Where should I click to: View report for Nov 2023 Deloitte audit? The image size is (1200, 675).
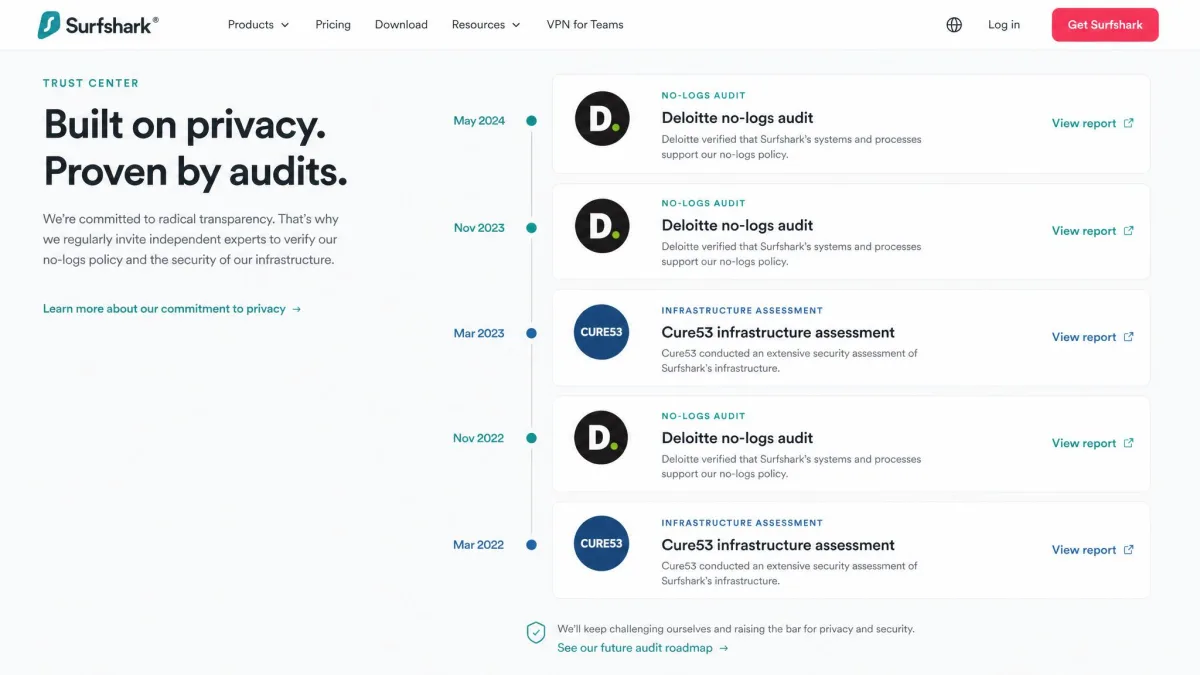click(x=1093, y=230)
